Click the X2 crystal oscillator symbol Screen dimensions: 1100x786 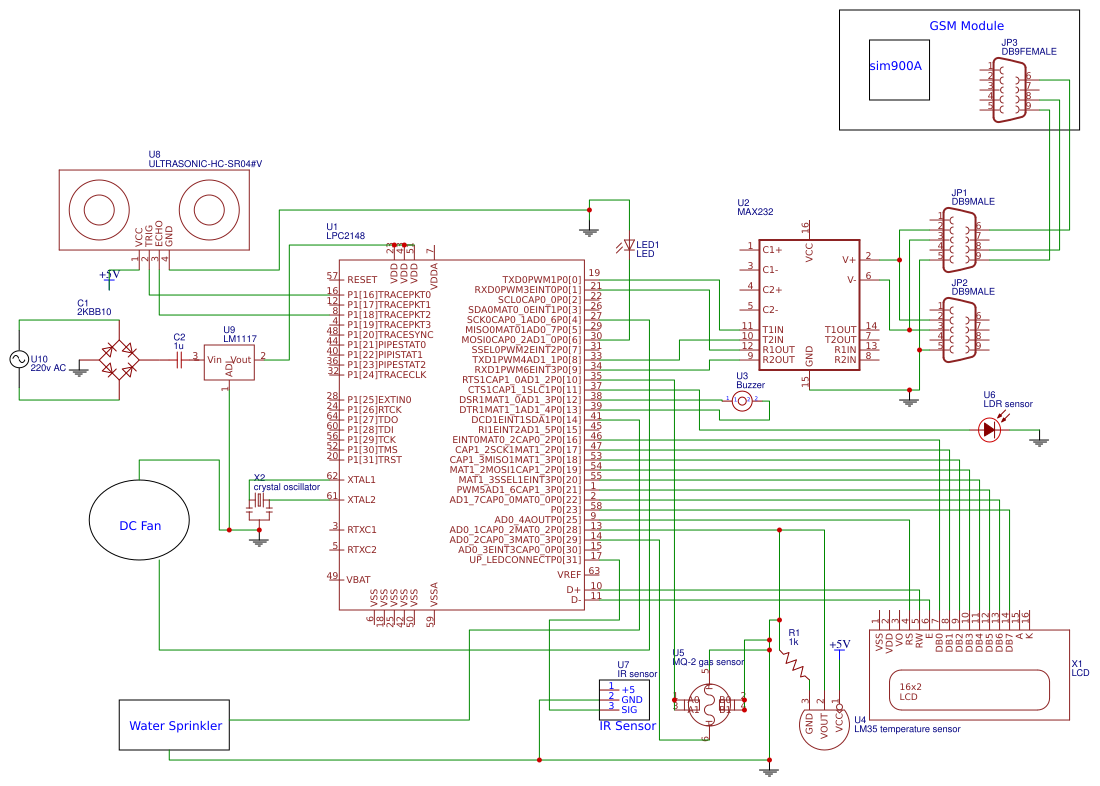tap(259, 500)
